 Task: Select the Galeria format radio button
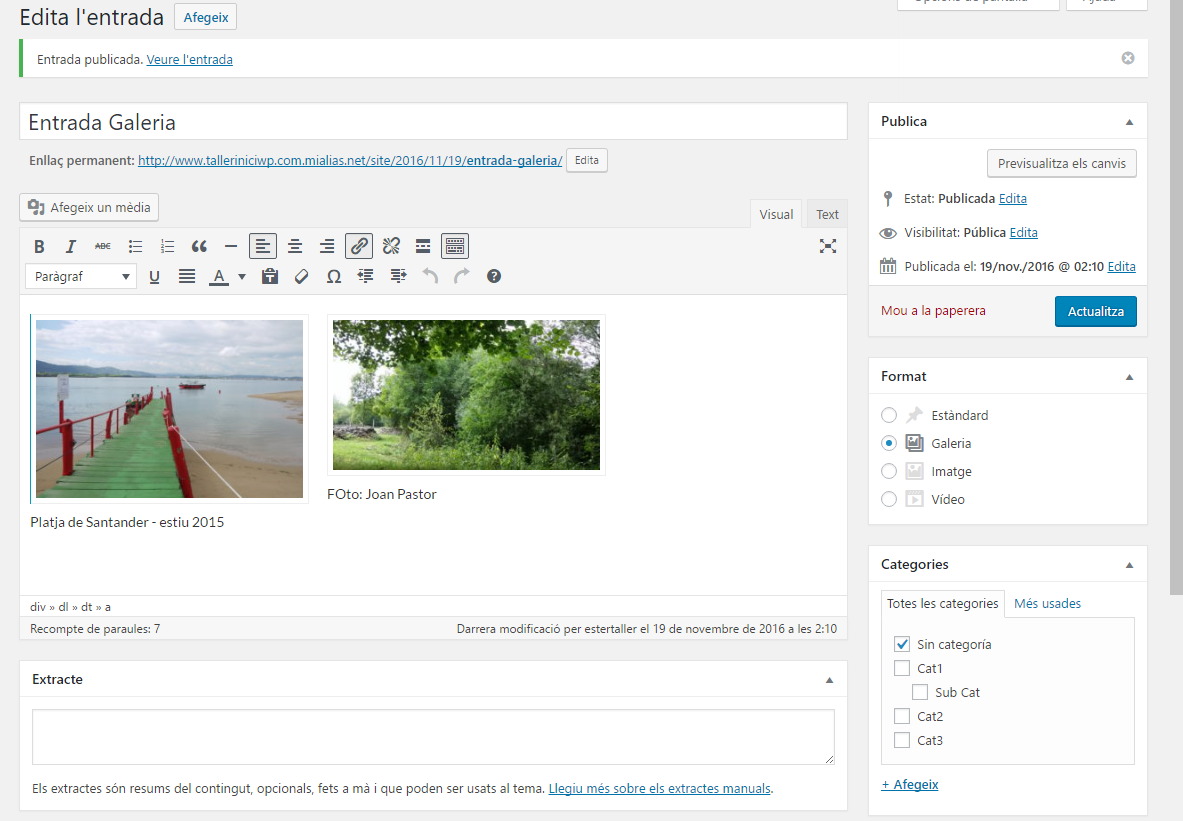(889, 443)
